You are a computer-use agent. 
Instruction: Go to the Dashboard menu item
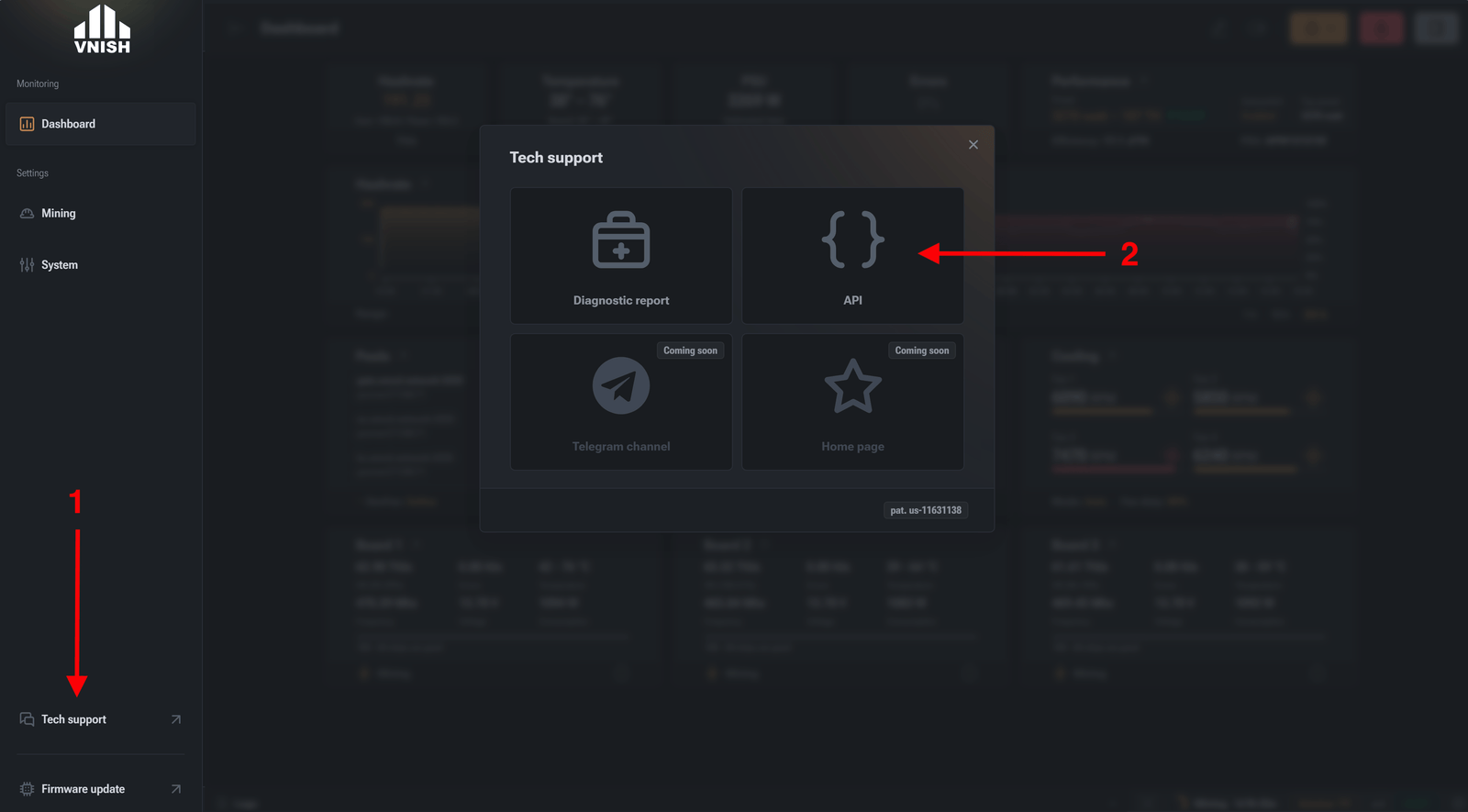[101, 124]
